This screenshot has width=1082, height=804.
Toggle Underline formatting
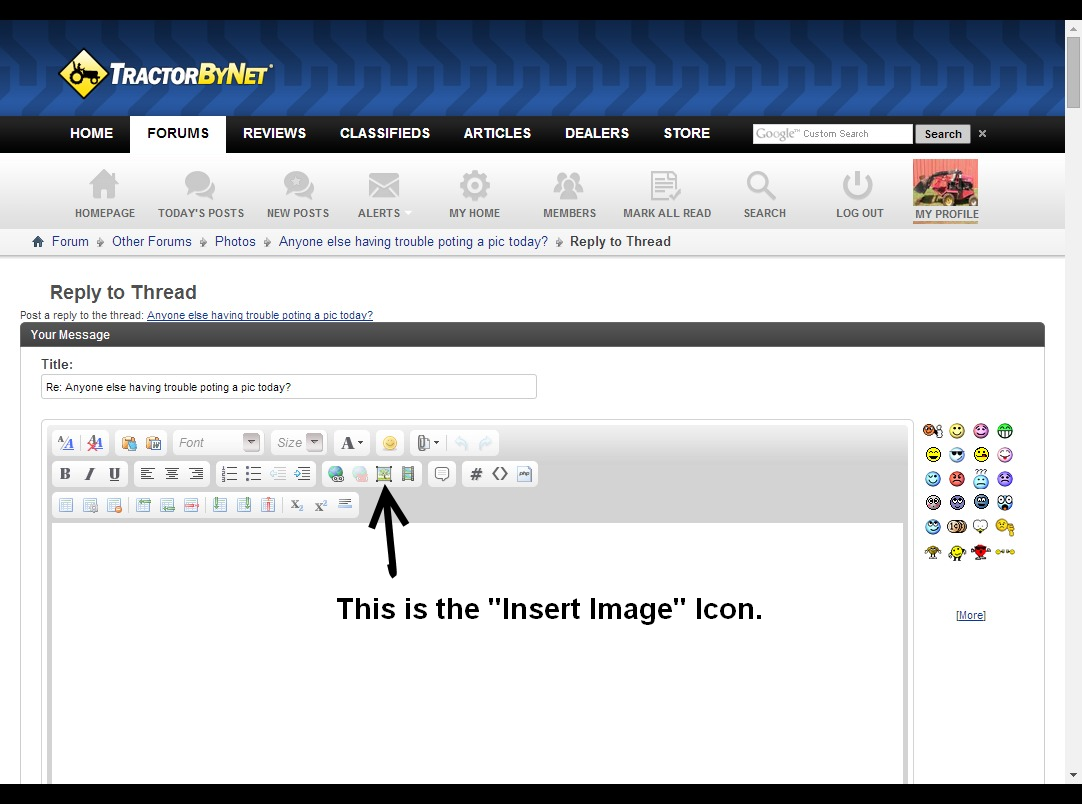114,474
